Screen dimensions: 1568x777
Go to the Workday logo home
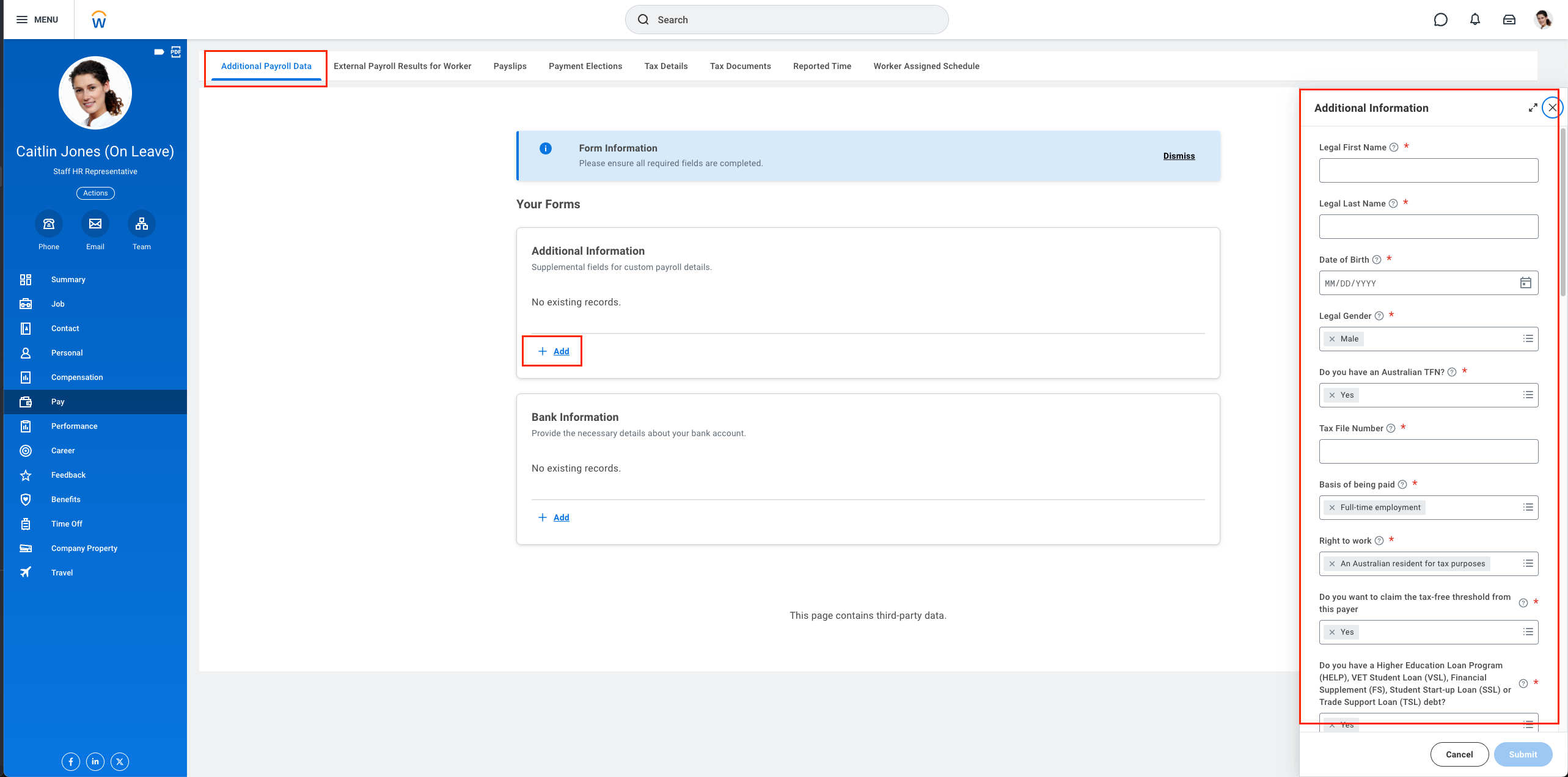98,20
